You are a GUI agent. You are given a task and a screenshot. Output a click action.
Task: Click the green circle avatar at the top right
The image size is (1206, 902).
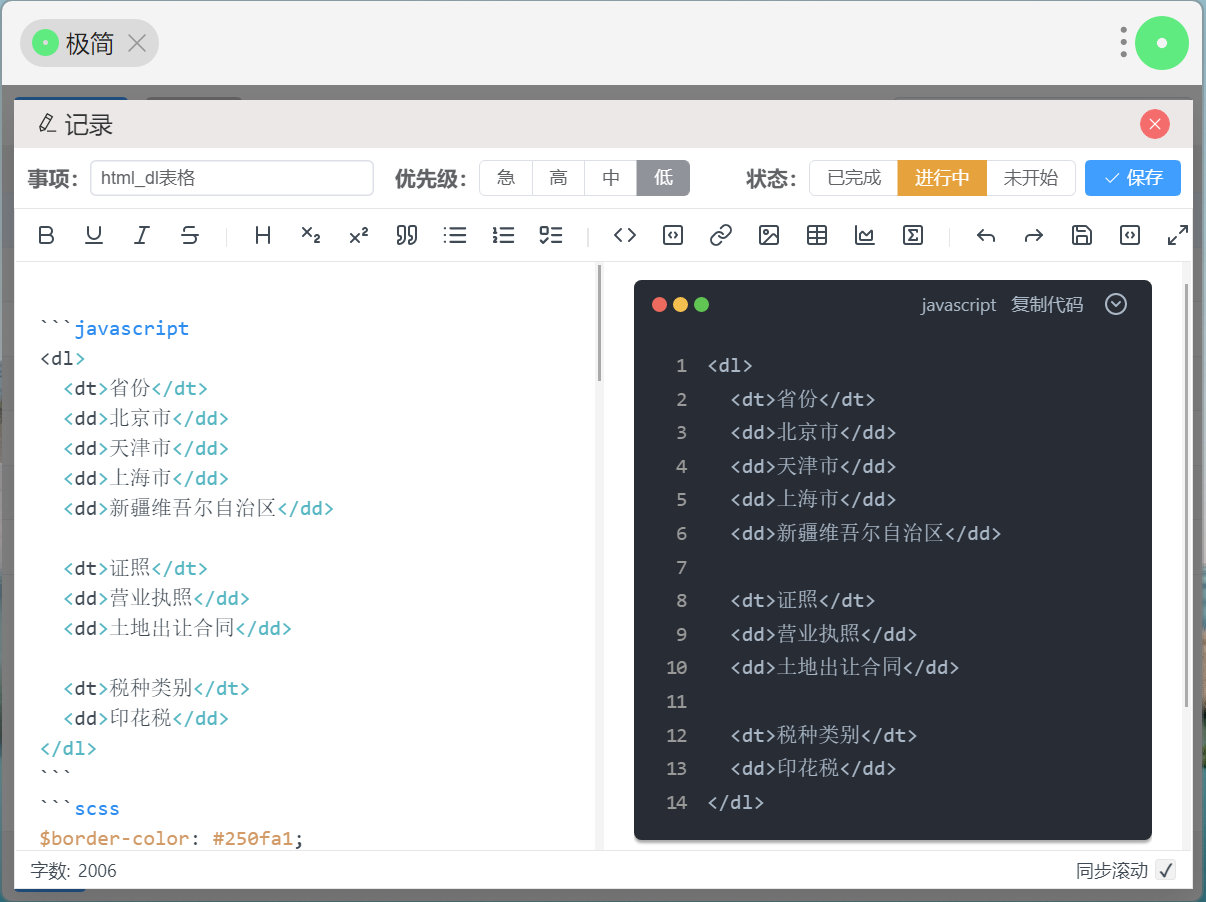pos(1161,43)
